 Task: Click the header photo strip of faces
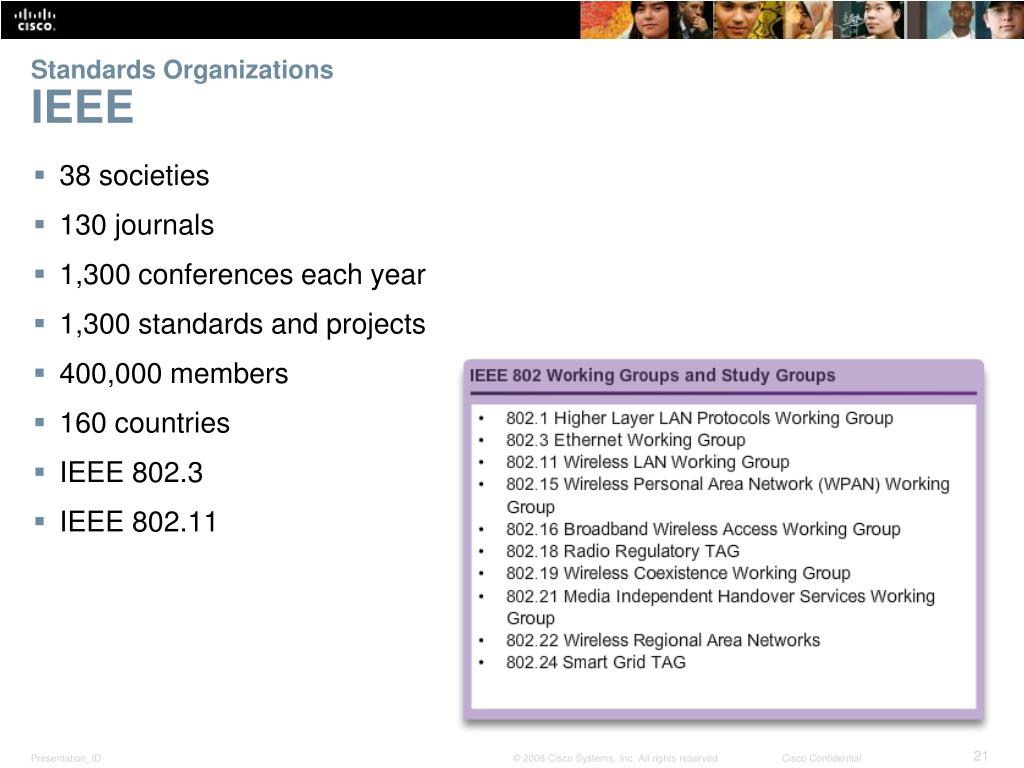[802, 20]
